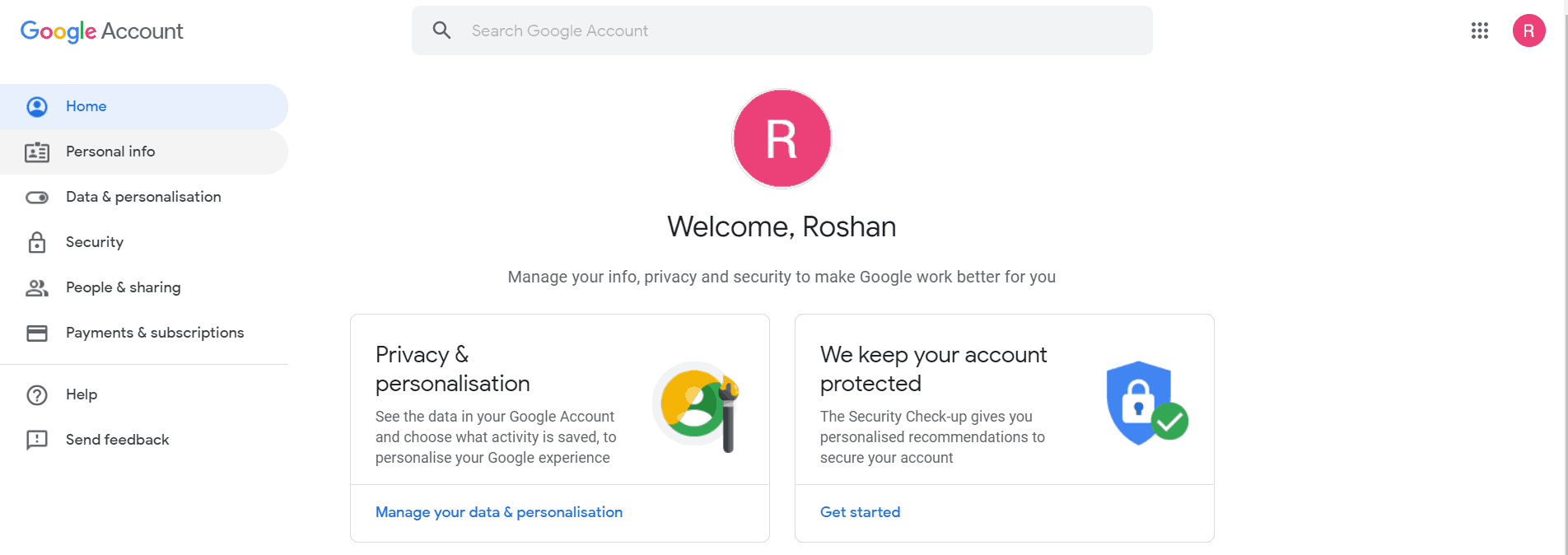Click the account avatar in top-right corner
This screenshot has width=1568, height=555.
tap(1528, 30)
